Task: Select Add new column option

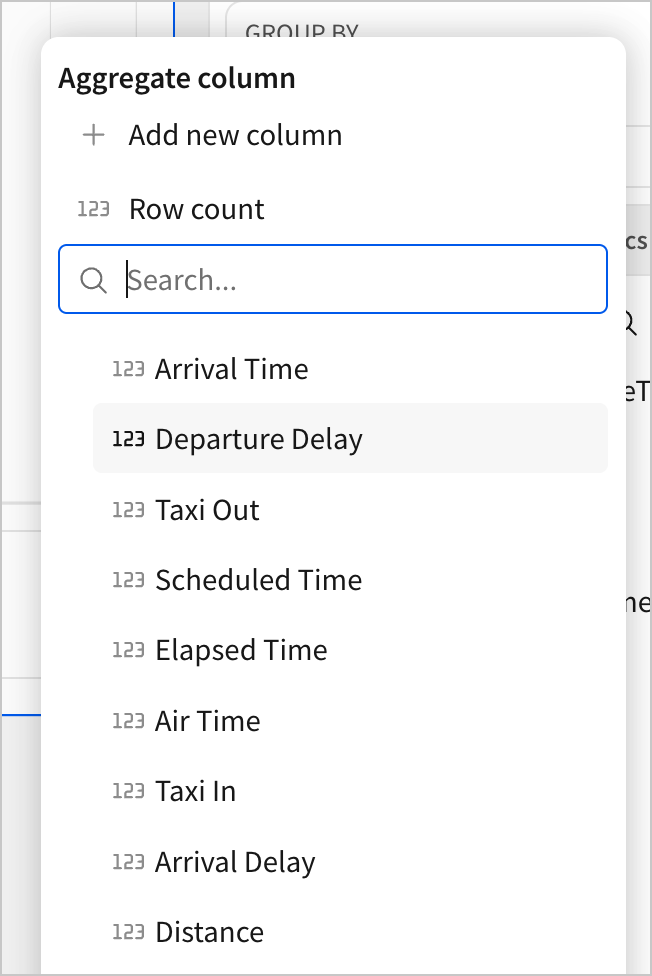Action: pos(235,136)
